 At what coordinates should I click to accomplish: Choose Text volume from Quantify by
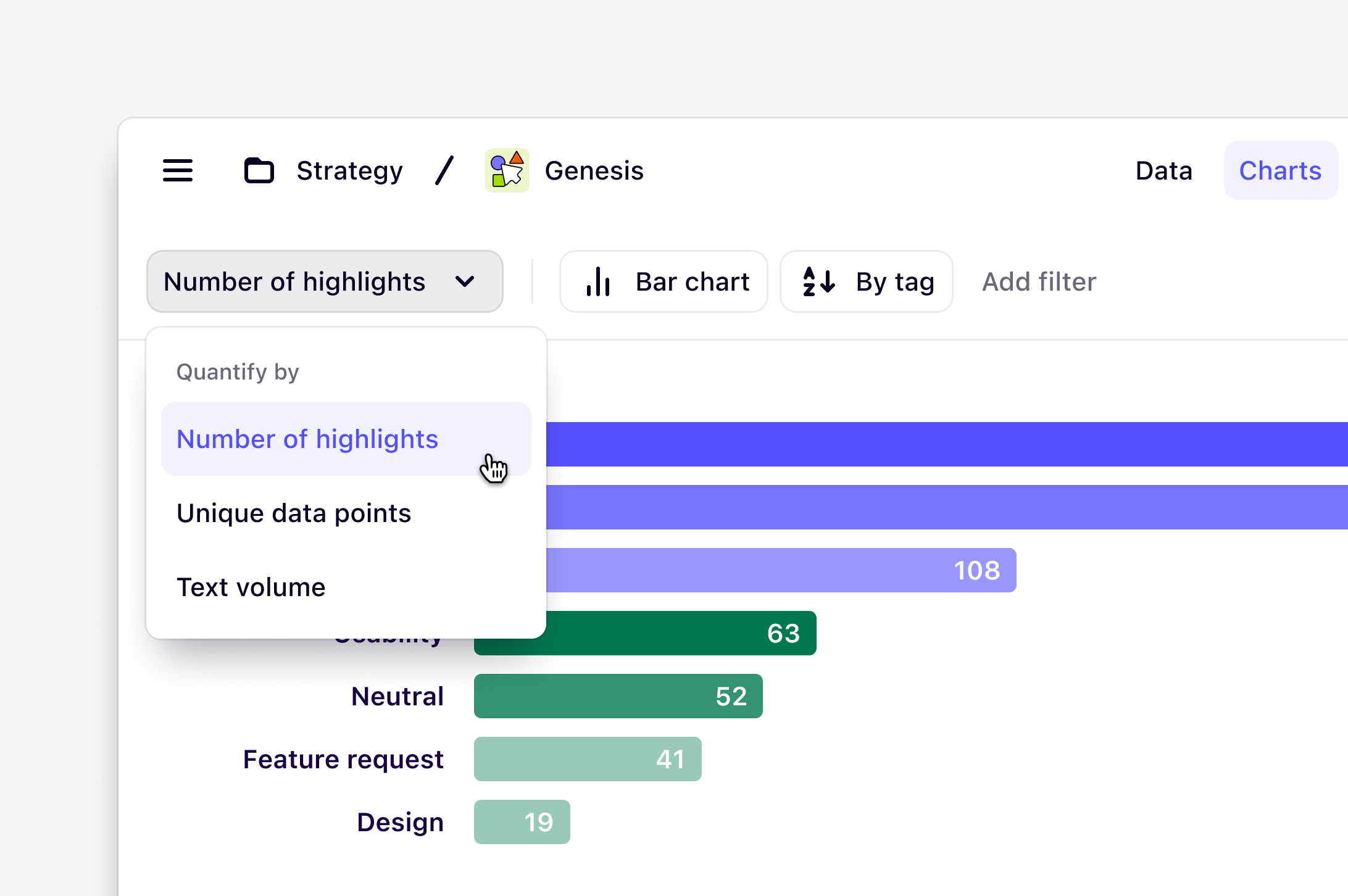[x=251, y=587]
